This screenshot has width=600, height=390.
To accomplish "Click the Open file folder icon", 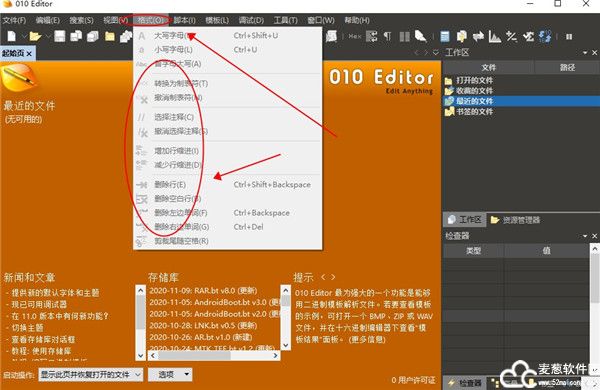I will 35,36.
